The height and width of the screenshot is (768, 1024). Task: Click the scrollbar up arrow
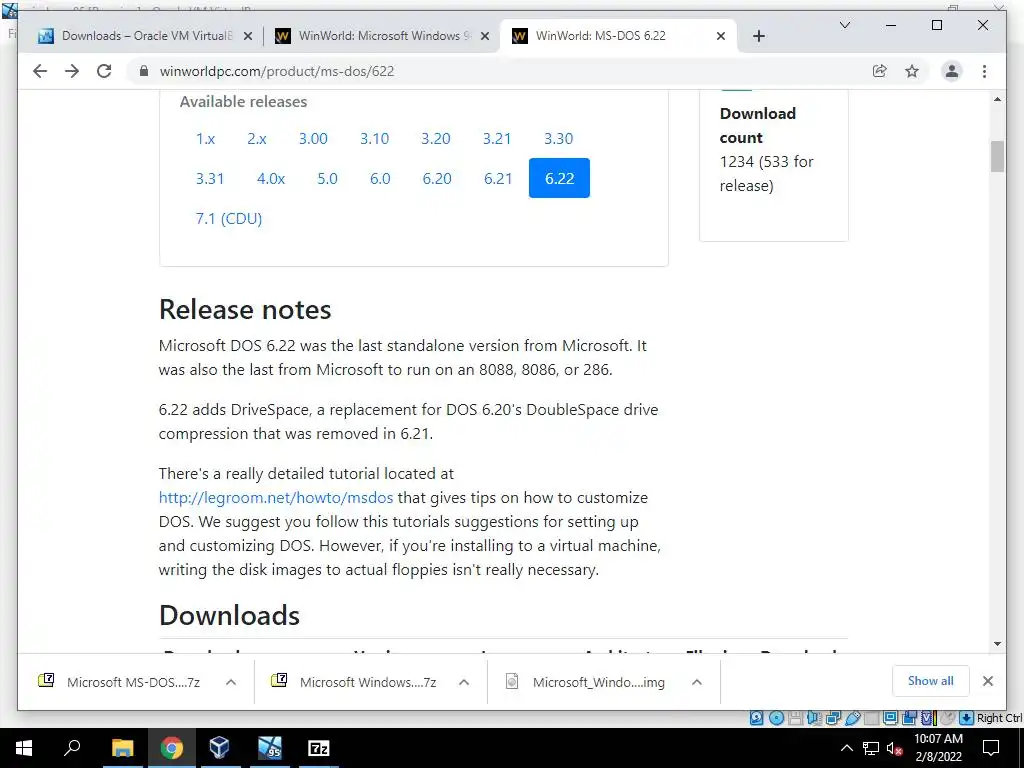[x=997, y=99]
